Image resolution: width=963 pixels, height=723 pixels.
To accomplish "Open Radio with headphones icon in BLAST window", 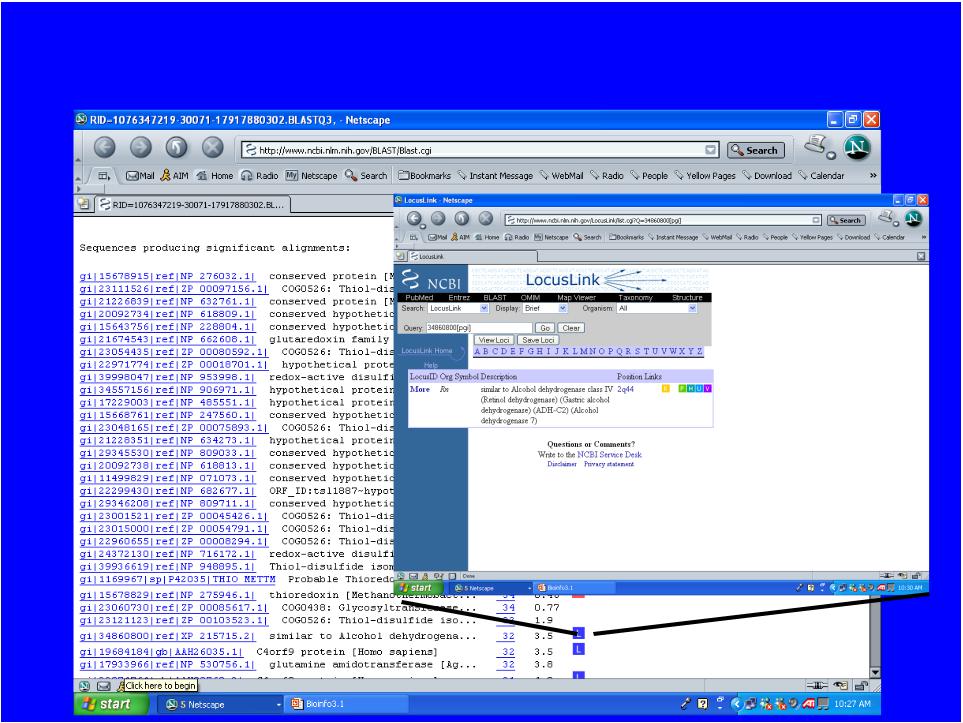I will coord(259,176).
